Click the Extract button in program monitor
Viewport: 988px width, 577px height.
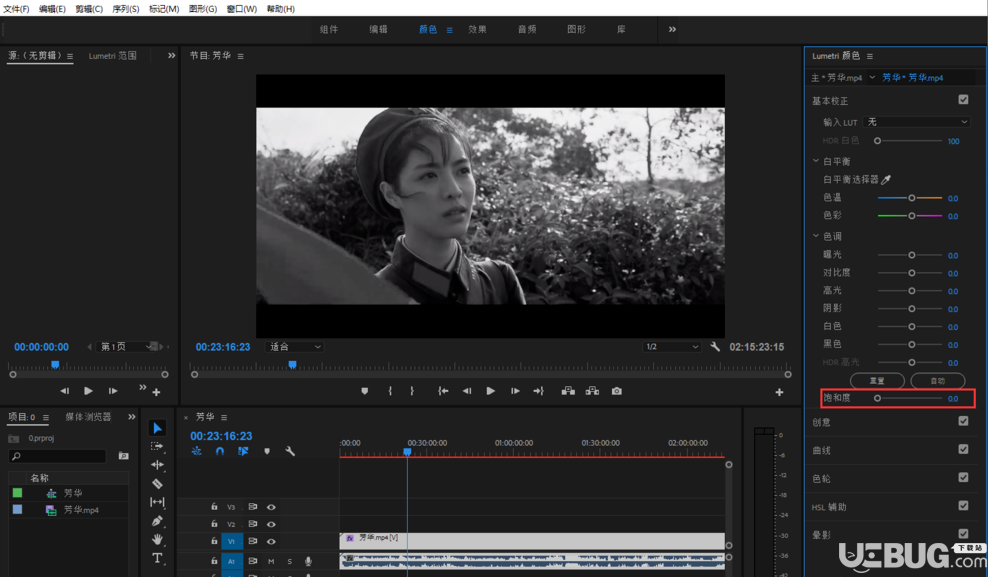592,391
